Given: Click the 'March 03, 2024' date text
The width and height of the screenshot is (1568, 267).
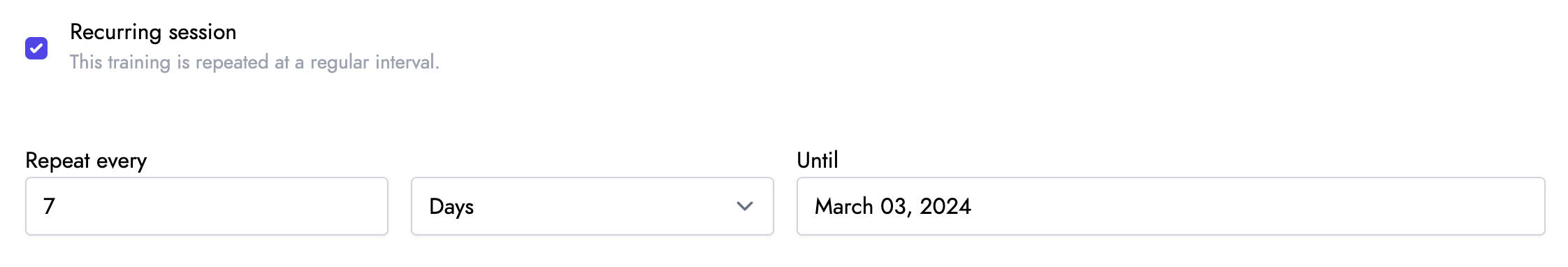Looking at the screenshot, I should pos(893,207).
